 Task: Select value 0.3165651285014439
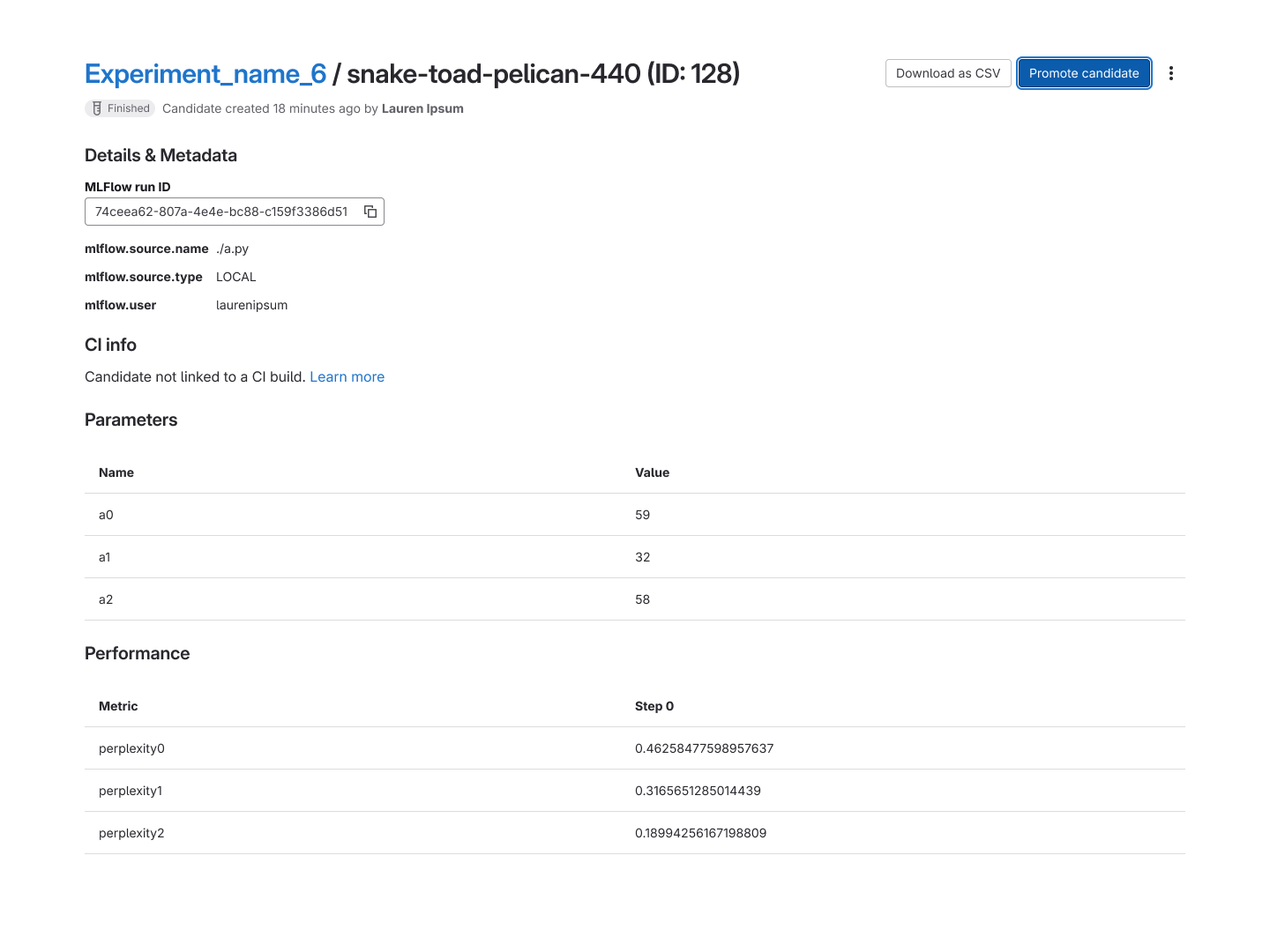(698, 791)
